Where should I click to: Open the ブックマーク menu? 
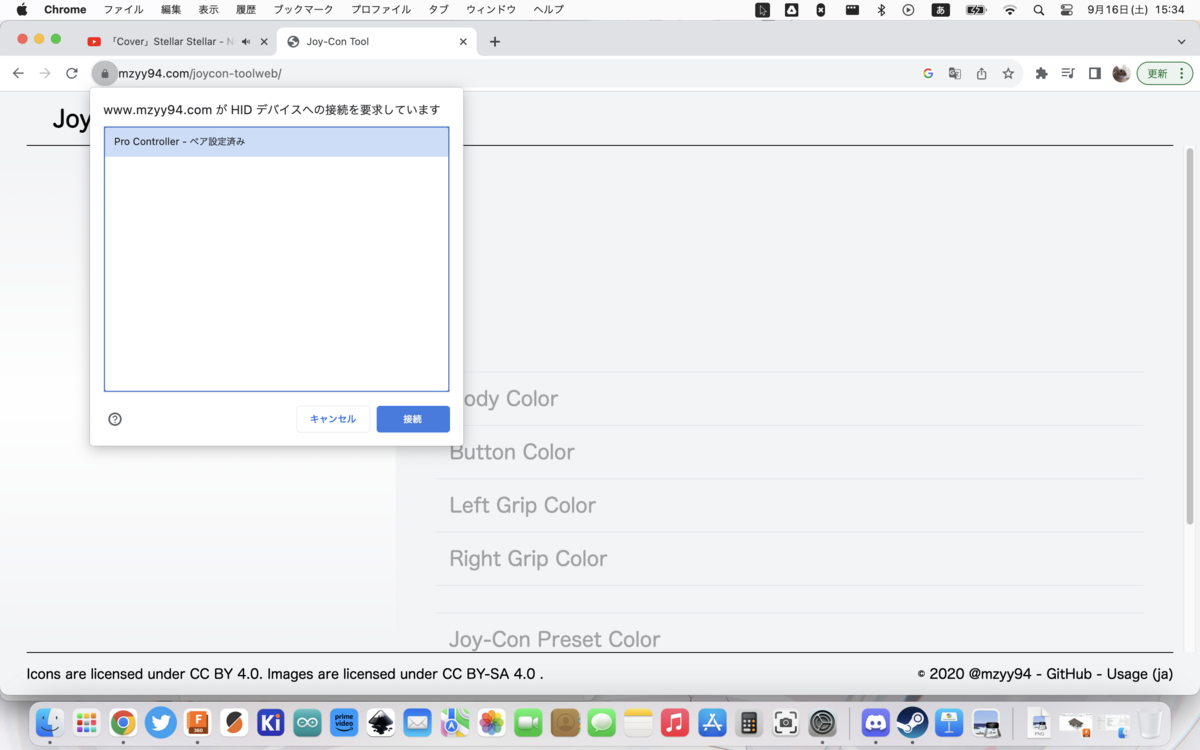click(x=304, y=10)
